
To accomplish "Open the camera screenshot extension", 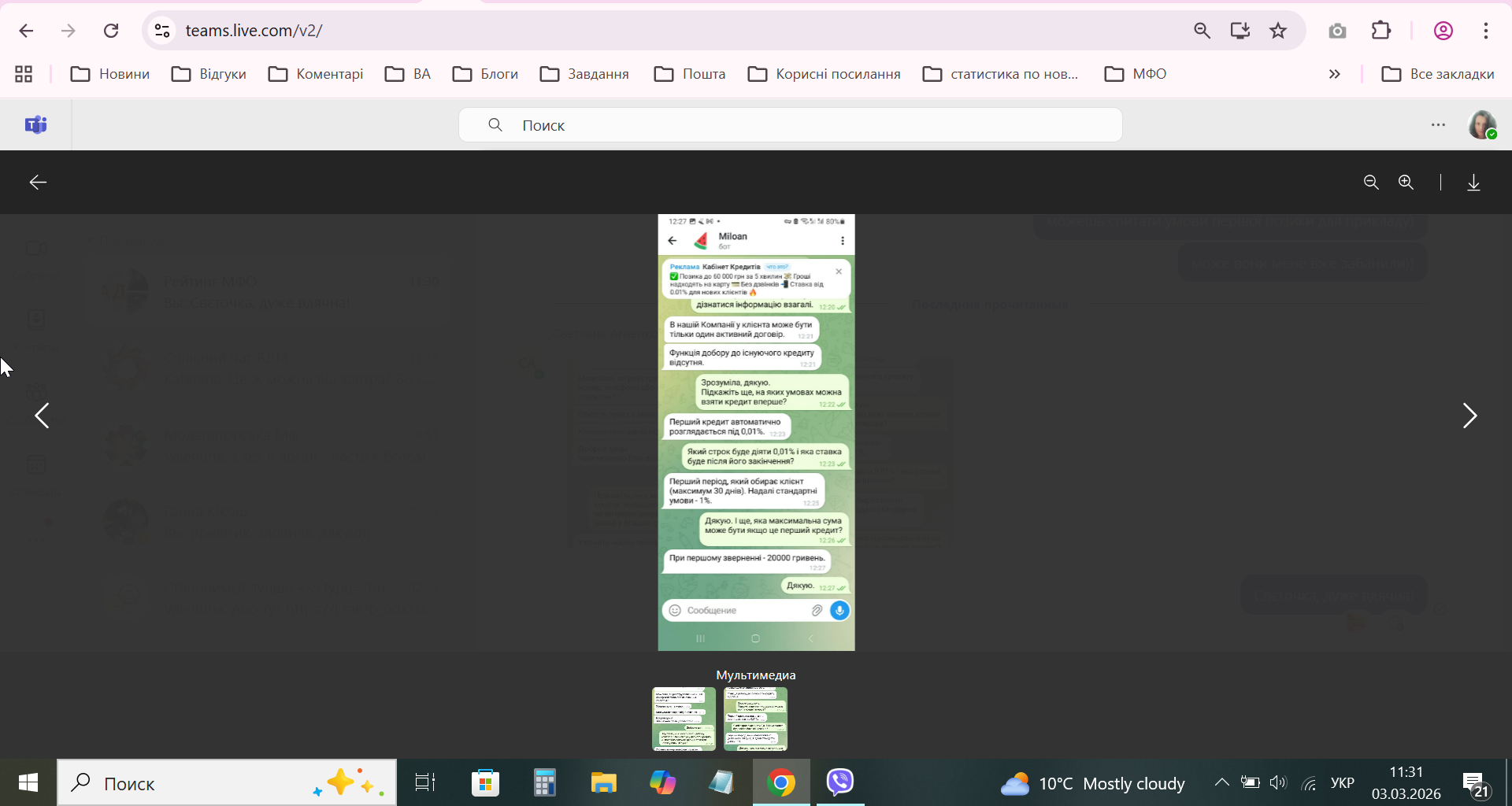I will tap(1337, 31).
